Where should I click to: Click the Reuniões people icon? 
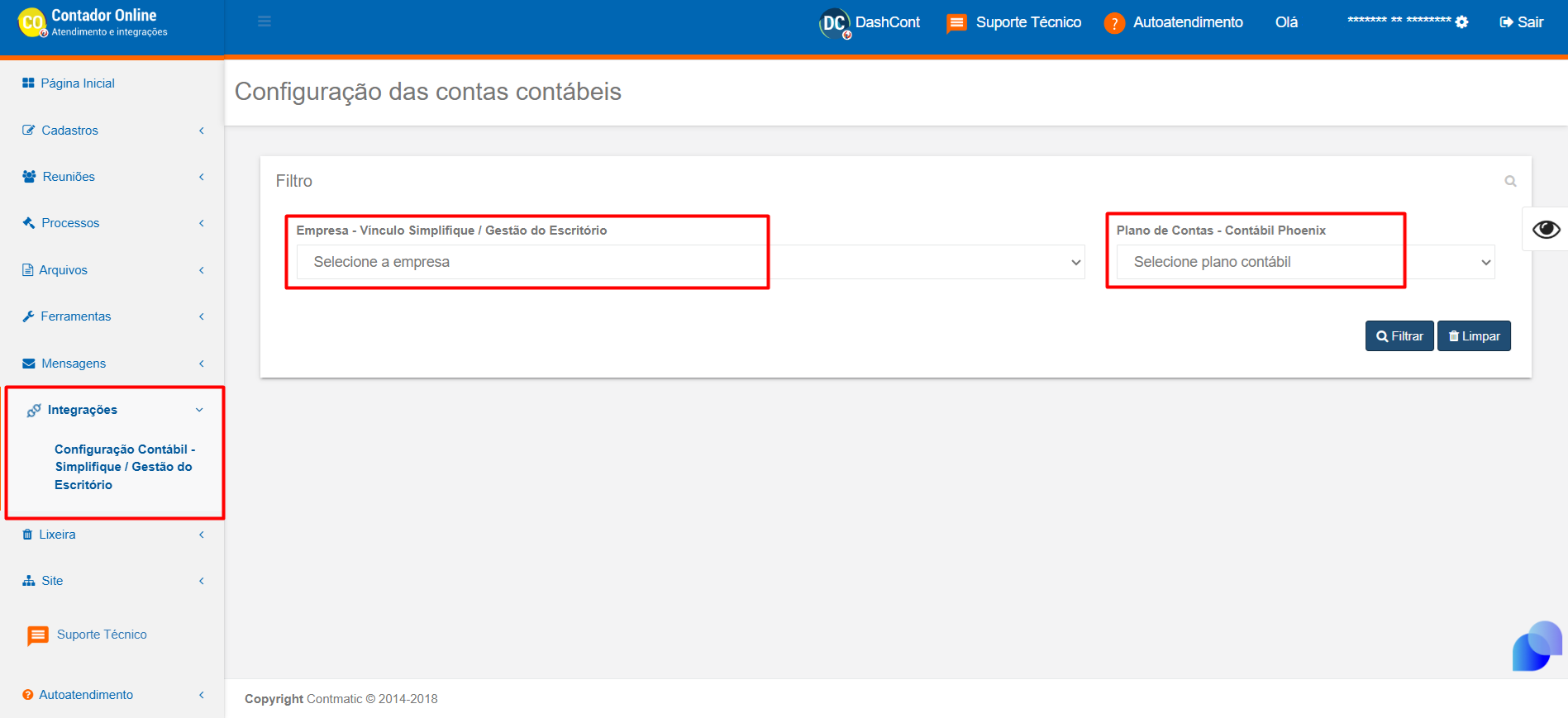(x=29, y=177)
